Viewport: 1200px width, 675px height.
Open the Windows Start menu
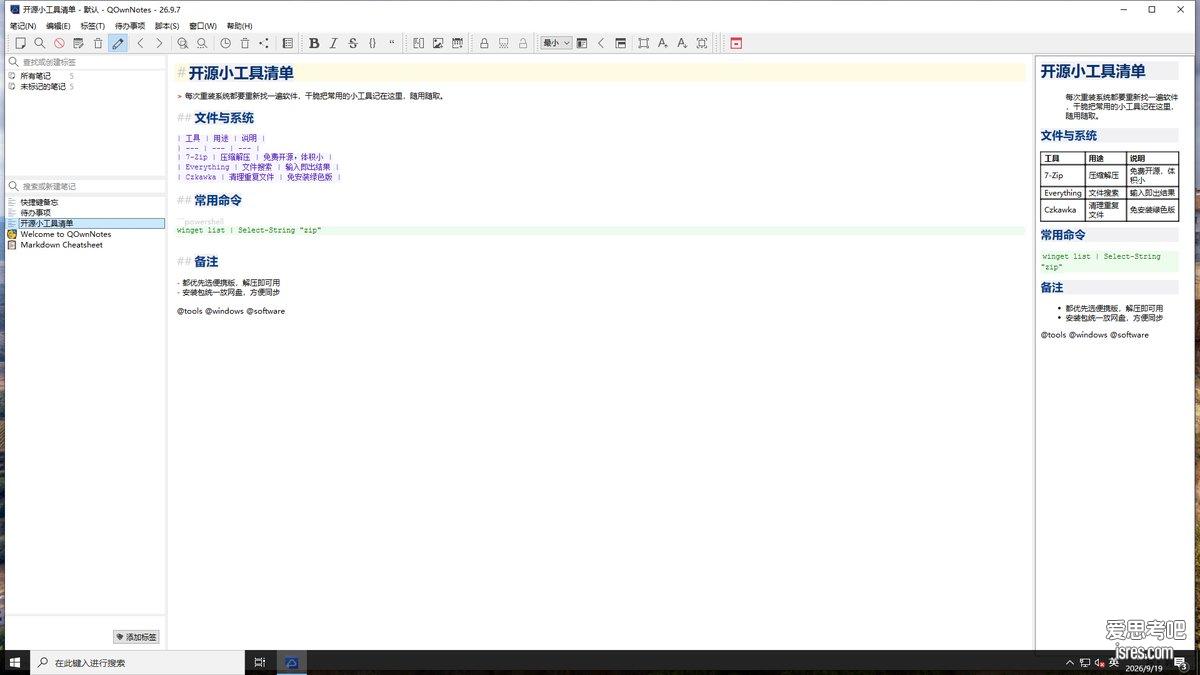point(15,662)
